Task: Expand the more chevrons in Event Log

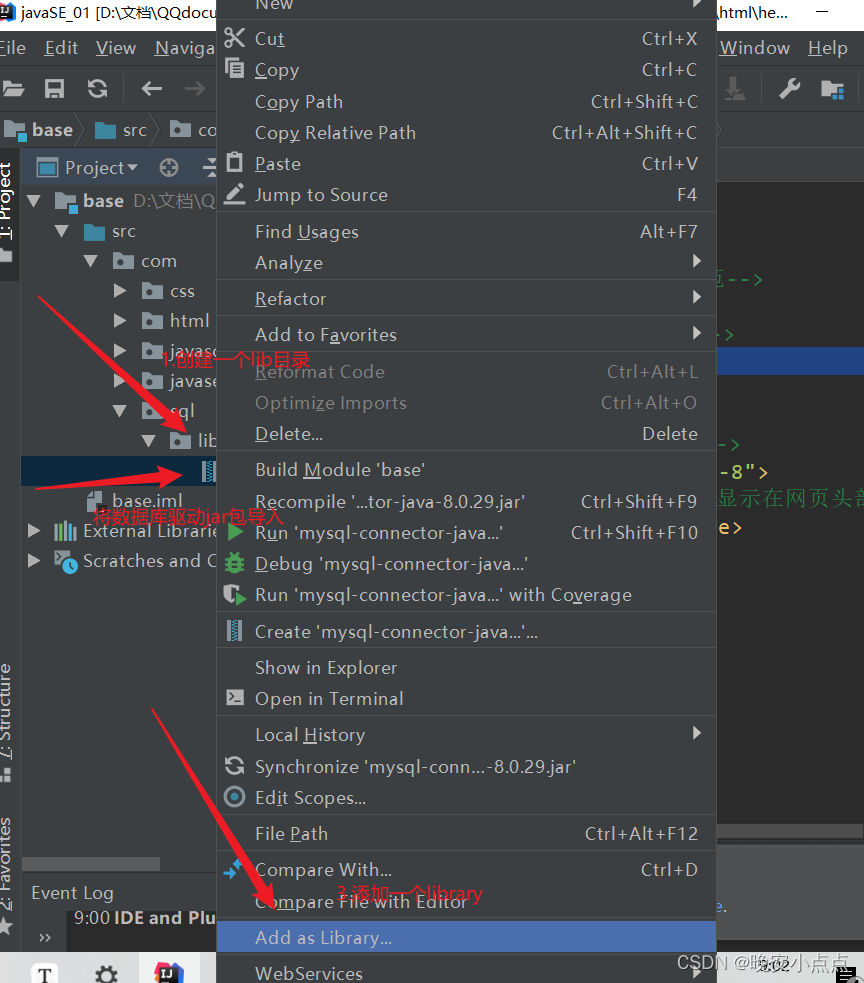Action: (x=45, y=937)
